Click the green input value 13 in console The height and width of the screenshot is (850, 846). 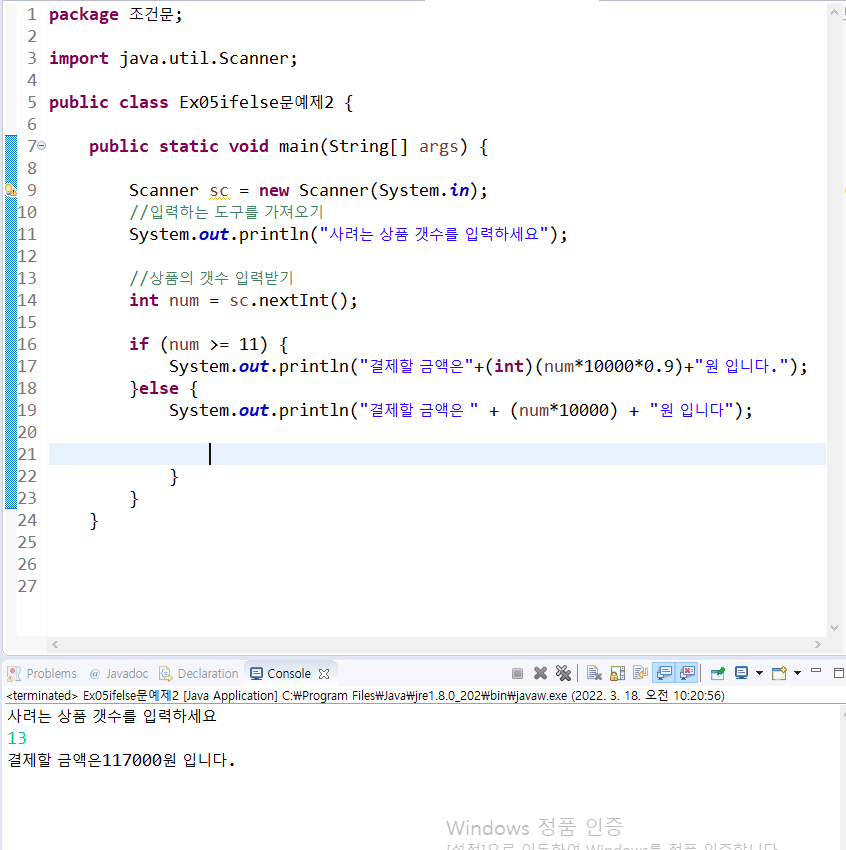[17, 738]
